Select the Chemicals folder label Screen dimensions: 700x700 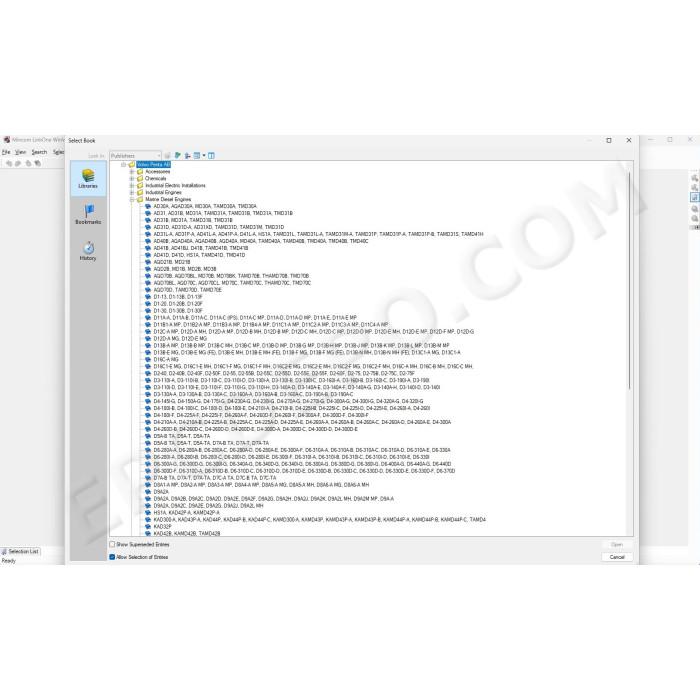pyautogui.click(x=155, y=179)
